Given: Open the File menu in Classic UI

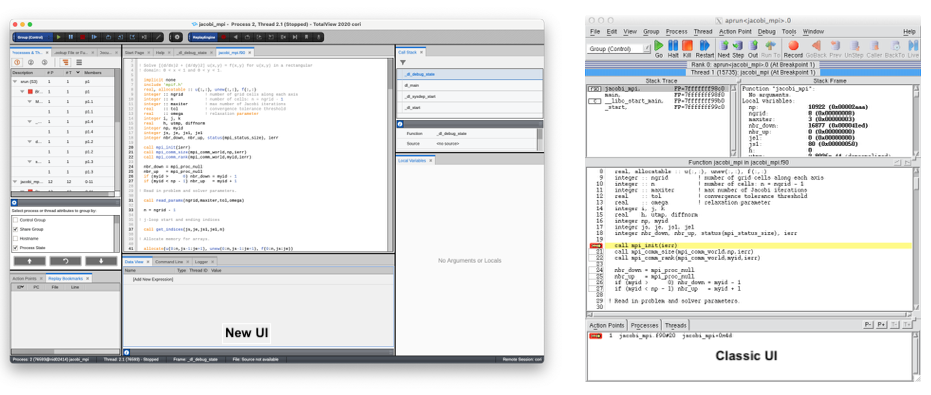Looking at the screenshot, I should [595, 31].
